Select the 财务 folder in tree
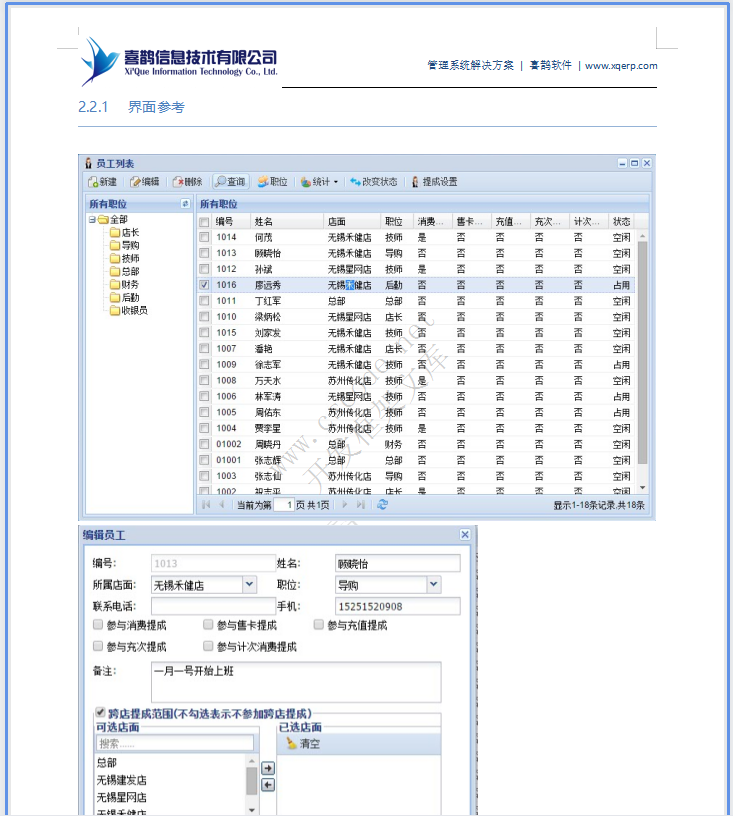733x816 pixels. [x=125, y=285]
